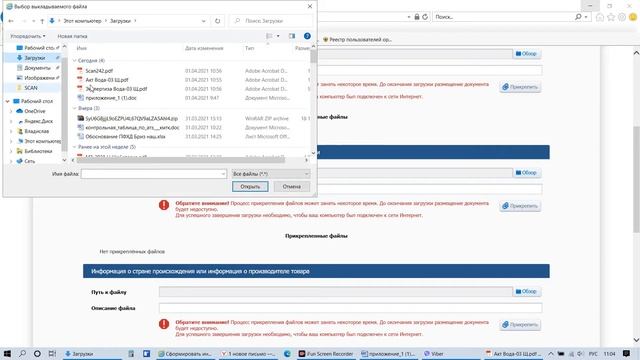Open the Windows Start menu
The height and width of the screenshot is (360, 640).
point(7,353)
